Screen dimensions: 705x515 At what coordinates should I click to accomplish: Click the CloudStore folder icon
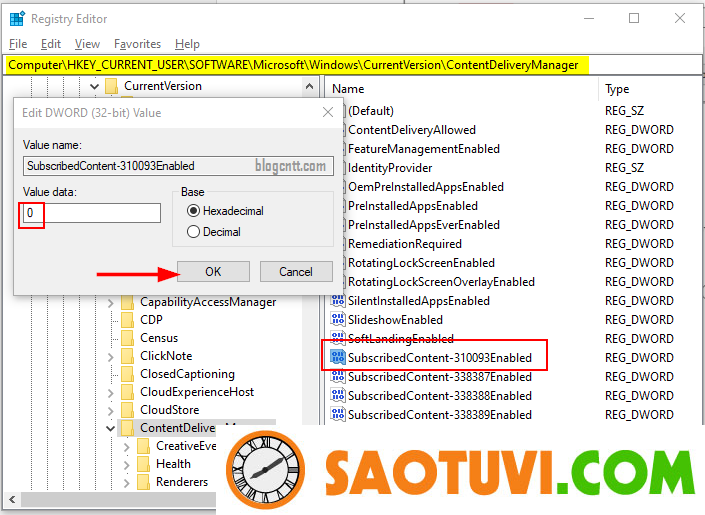point(128,410)
